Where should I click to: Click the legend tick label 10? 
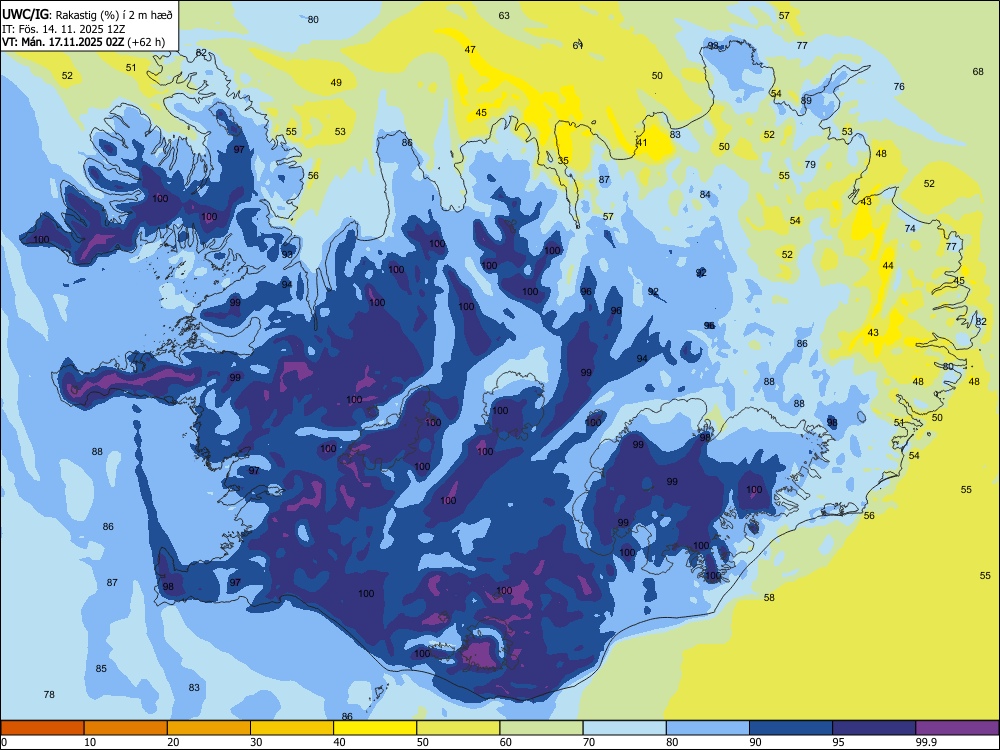click(x=90, y=742)
